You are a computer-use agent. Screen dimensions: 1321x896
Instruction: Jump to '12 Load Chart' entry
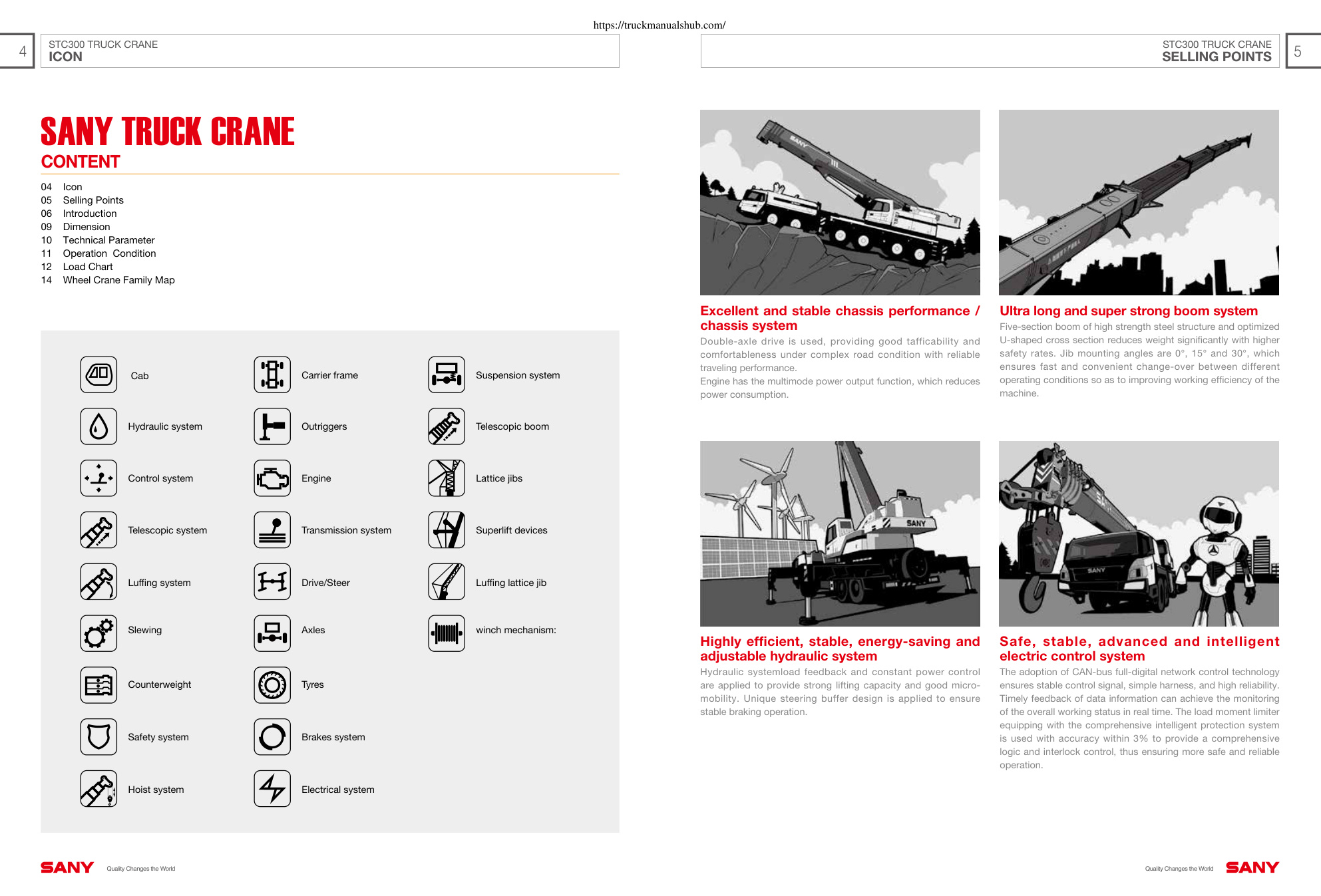tap(77, 267)
